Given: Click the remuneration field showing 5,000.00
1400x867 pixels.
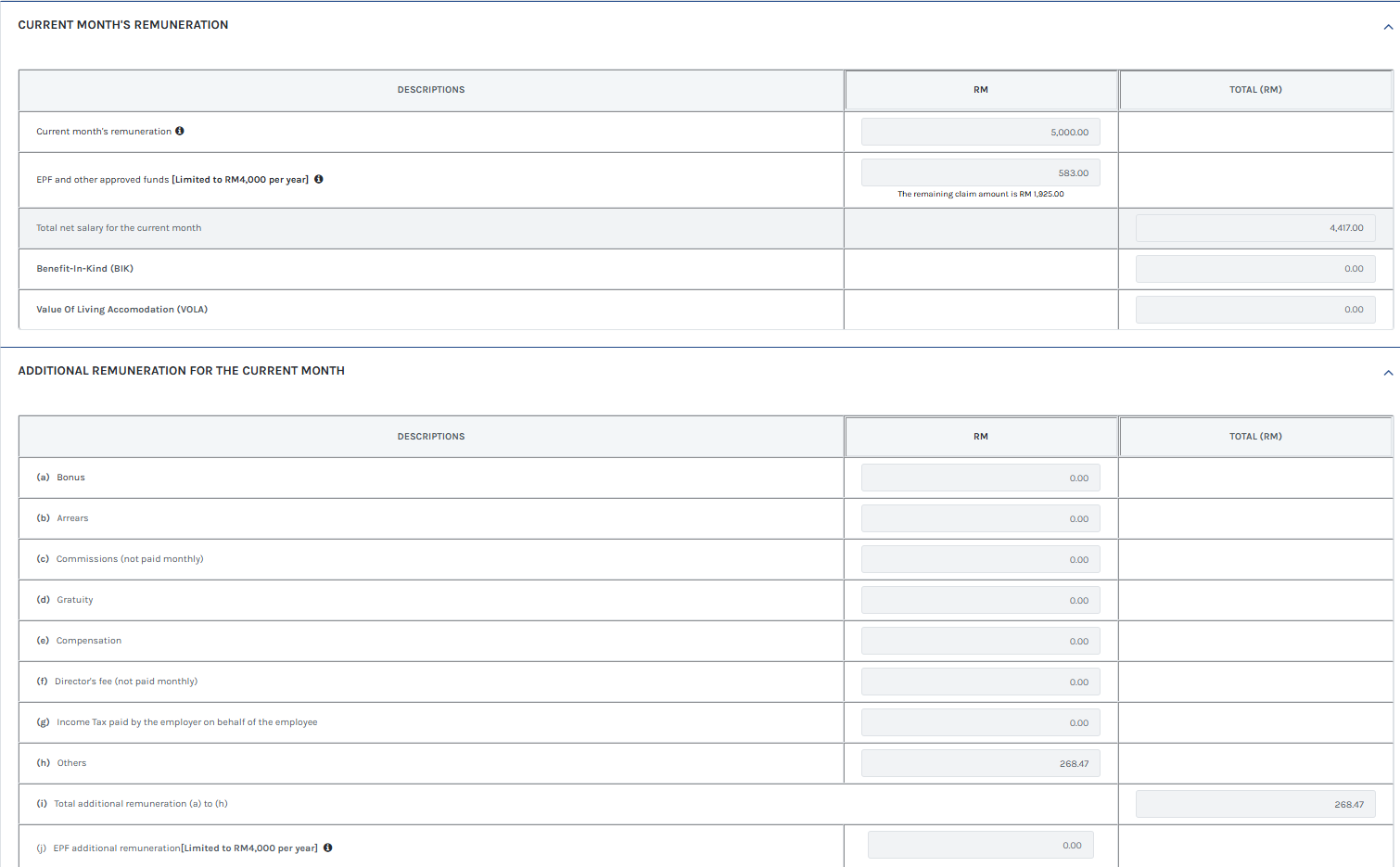Looking at the screenshot, I should click(980, 131).
